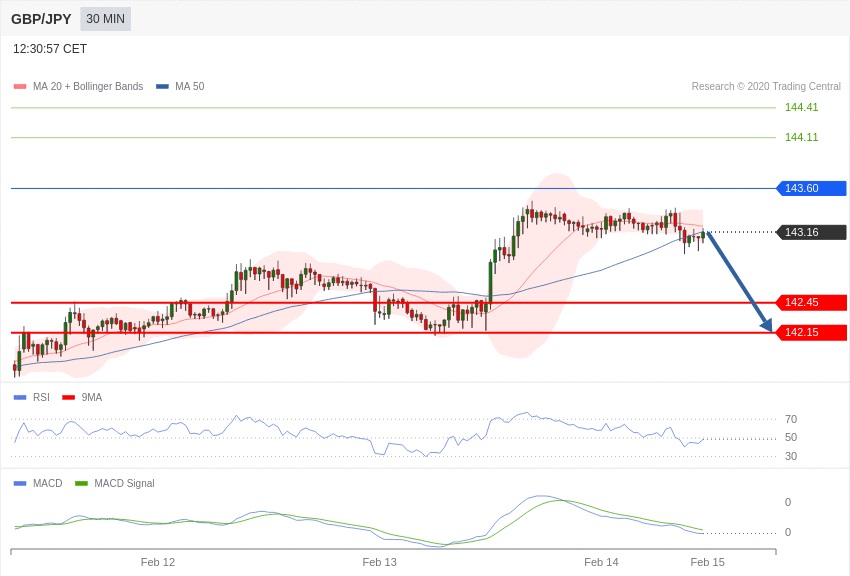Screen dimensions: 850x576
Task: Click the MACD Signal green legend swatch
Action: click(x=81, y=483)
